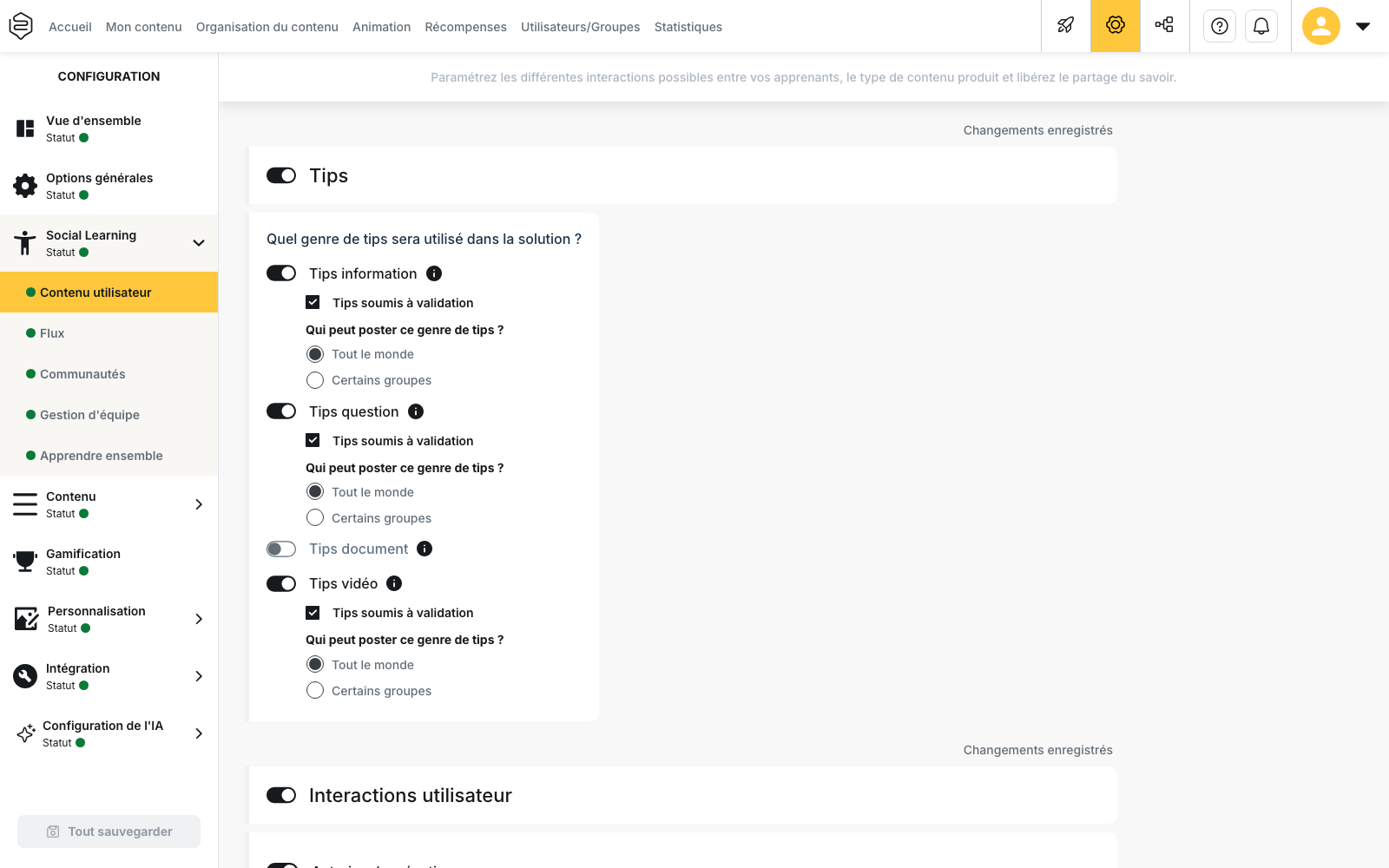1389x868 pixels.
Task: Toggle the Tips vidéo switch
Action: pyautogui.click(x=281, y=583)
